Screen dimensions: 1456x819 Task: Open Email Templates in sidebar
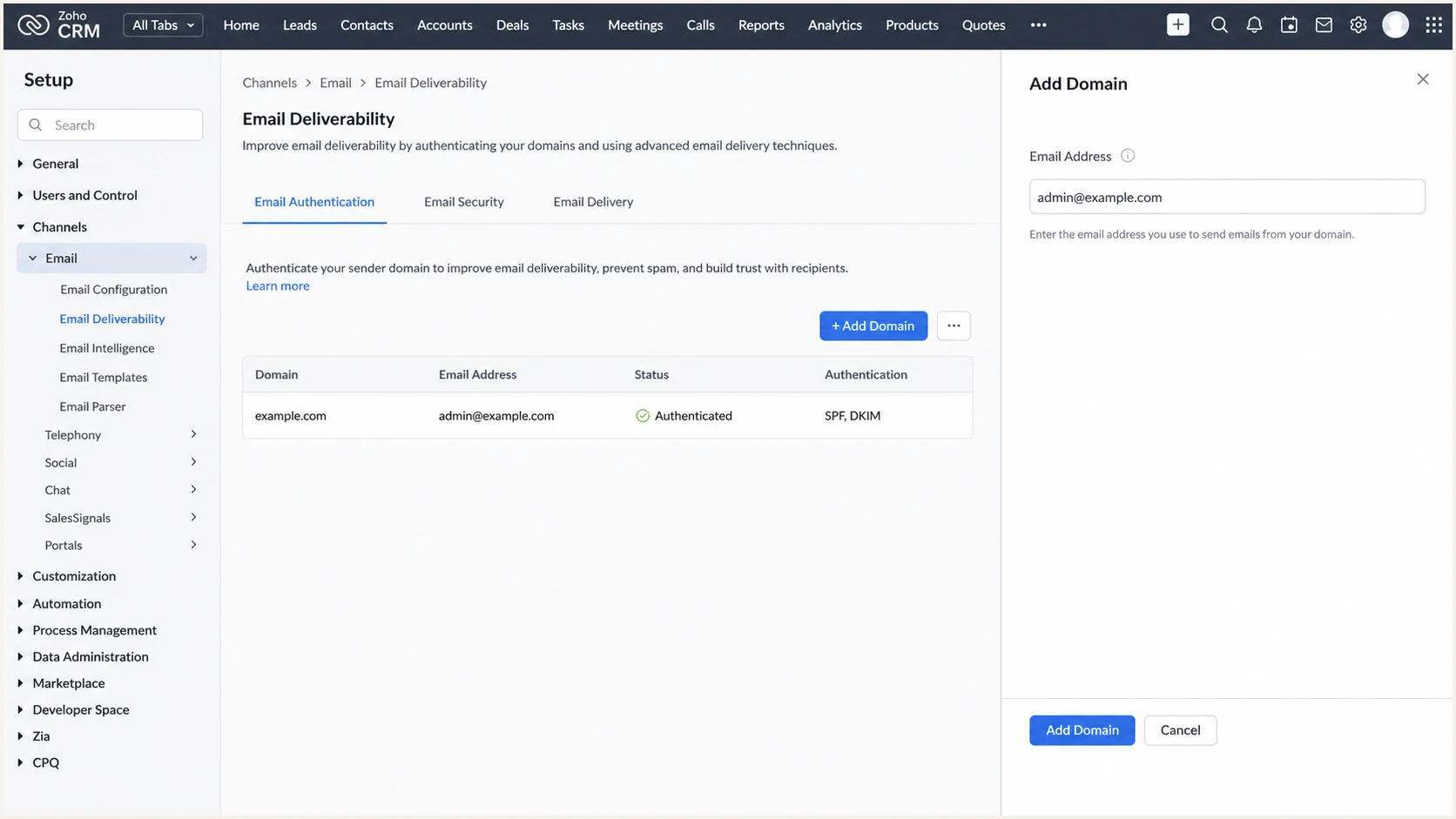(x=104, y=377)
